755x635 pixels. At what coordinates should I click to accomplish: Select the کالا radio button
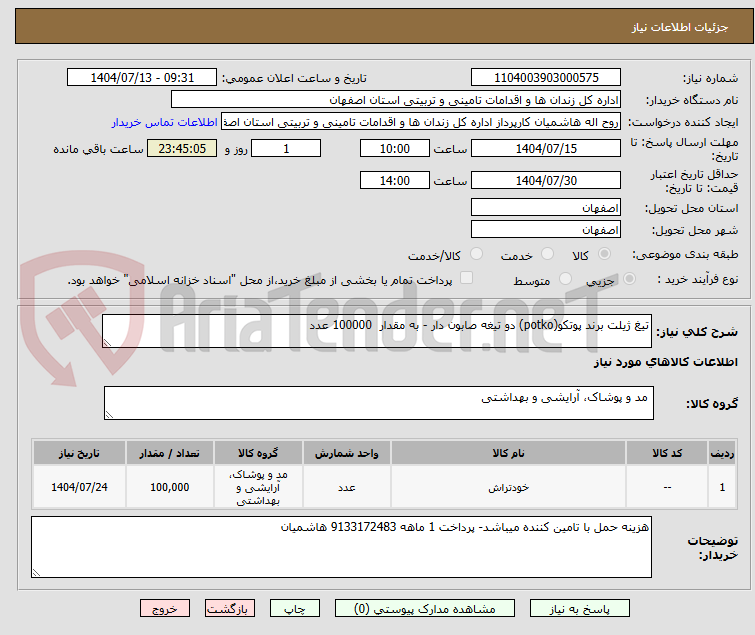[x=604, y=254]
